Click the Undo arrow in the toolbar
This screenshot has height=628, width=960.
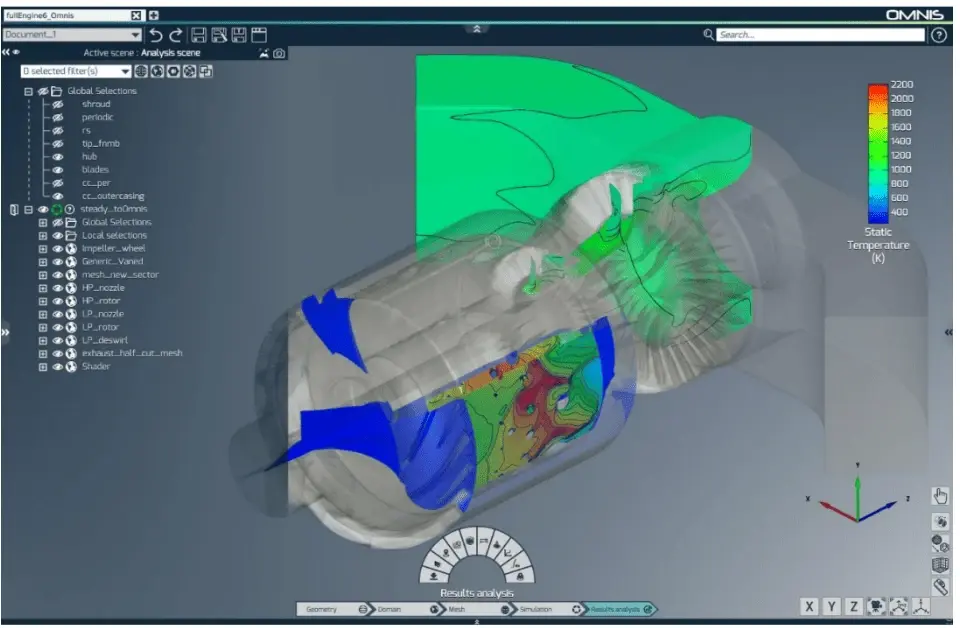156,35
